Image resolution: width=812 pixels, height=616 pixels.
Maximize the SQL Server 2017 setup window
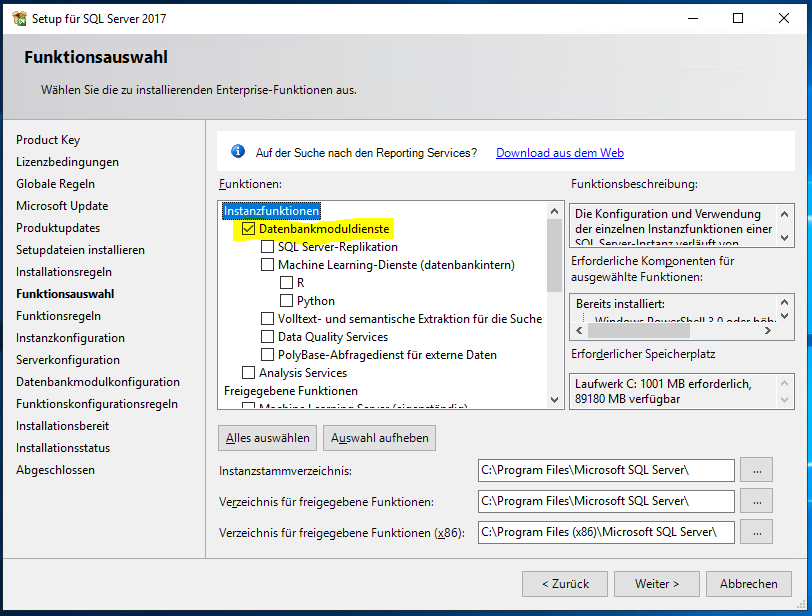point(738,19)
